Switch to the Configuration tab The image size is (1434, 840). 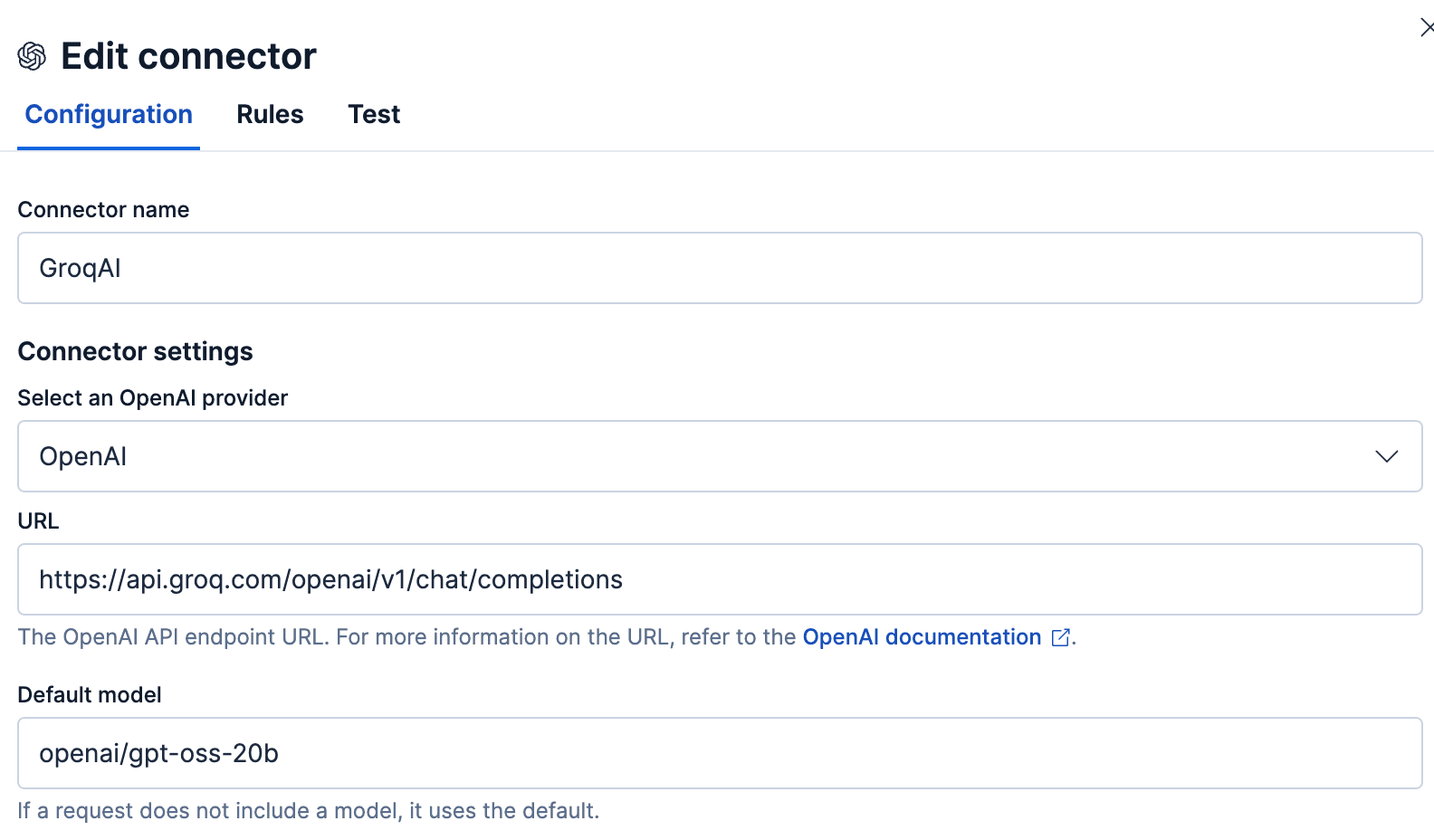109,115
